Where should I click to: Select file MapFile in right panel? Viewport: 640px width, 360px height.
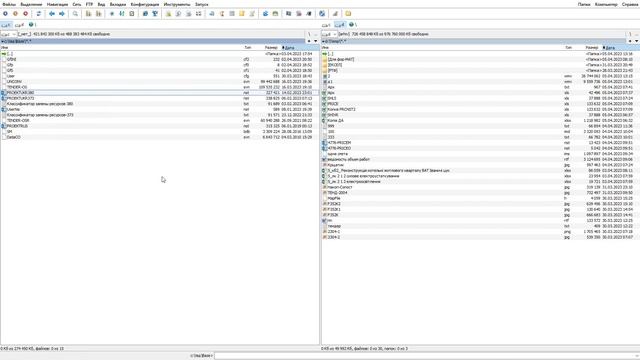(x=480, y=198)
